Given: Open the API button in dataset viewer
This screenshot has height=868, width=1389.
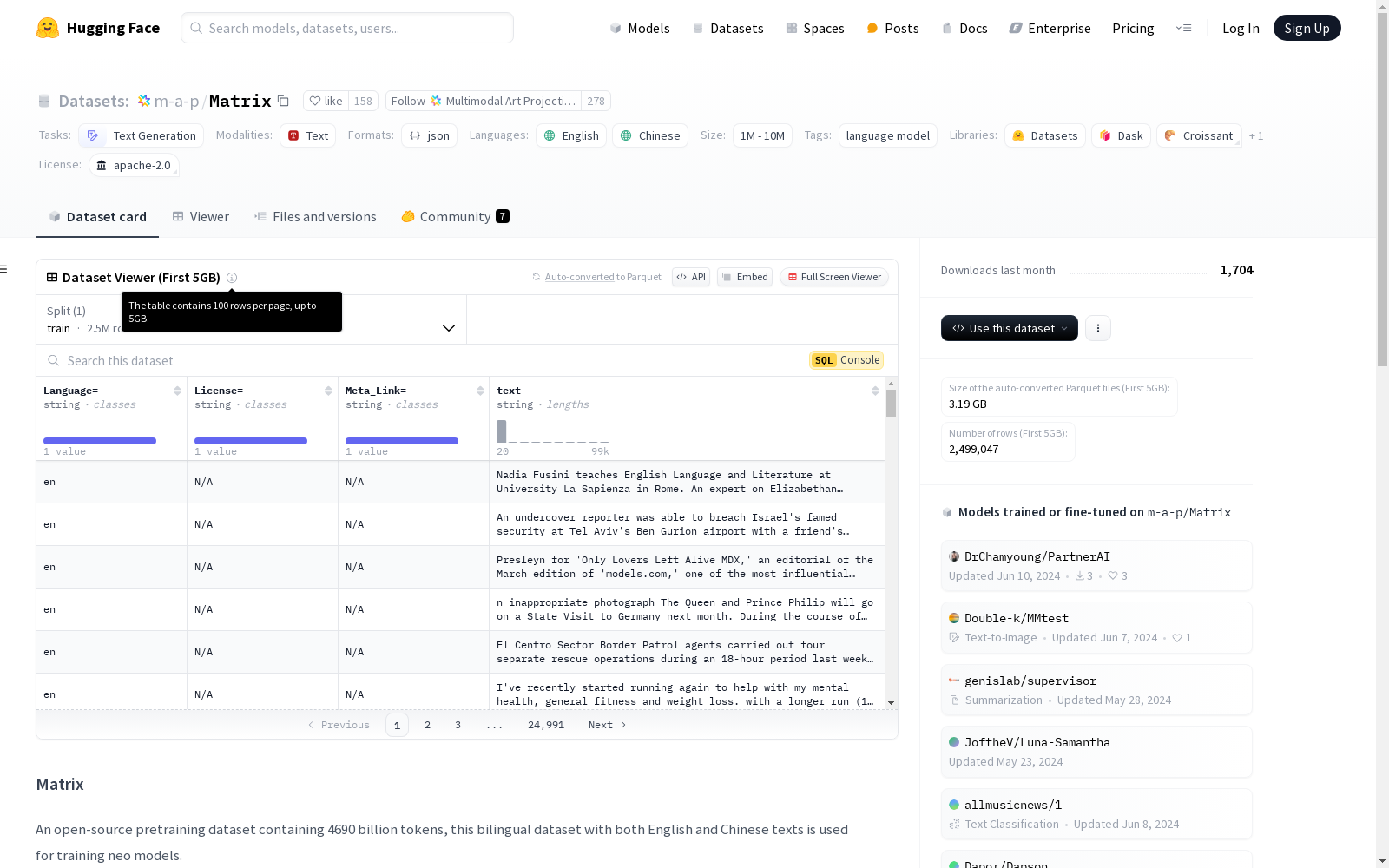Looking at the screenshot, I should click(691, 277).
